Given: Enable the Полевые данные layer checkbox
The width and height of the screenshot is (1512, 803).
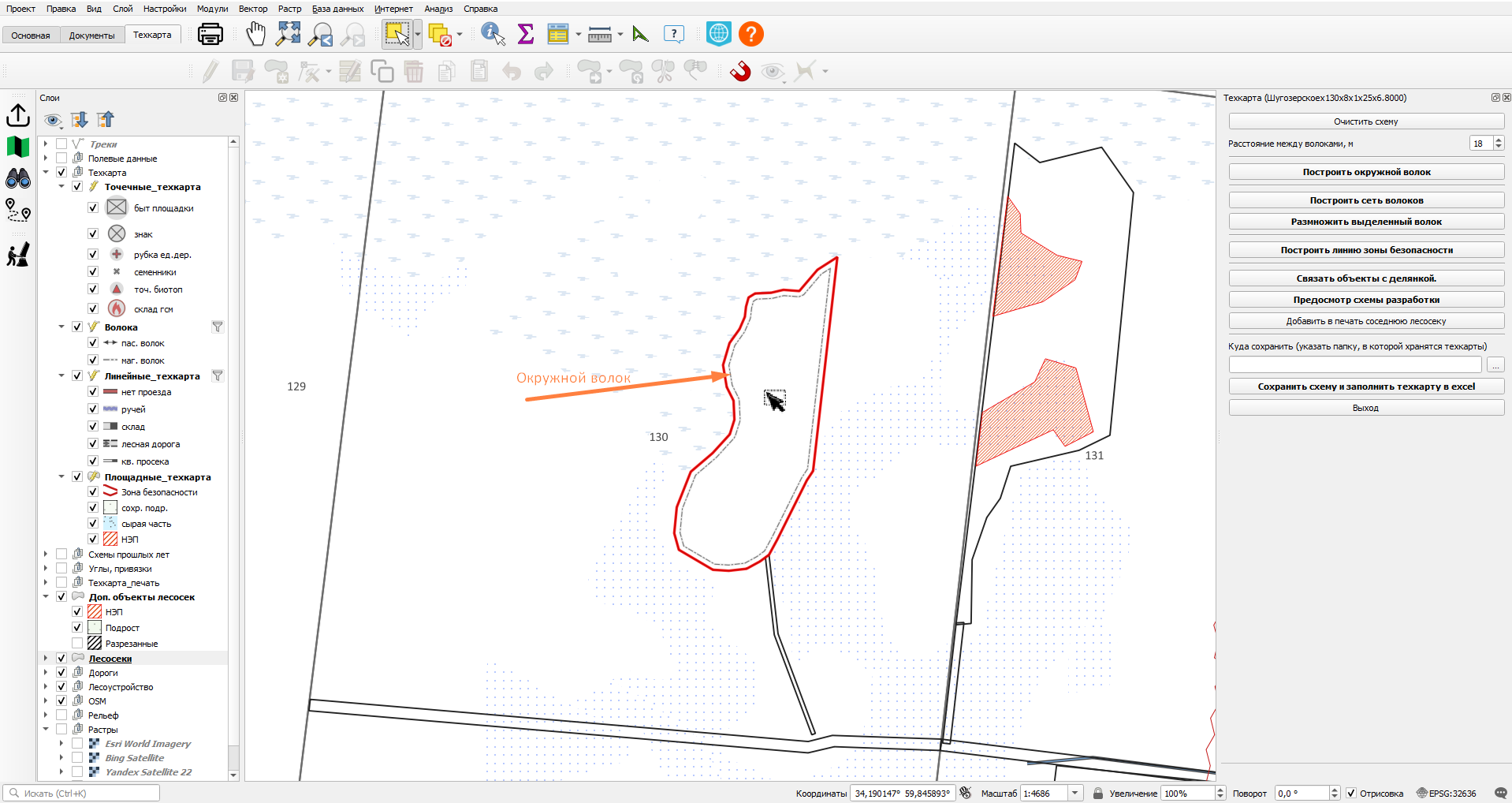Looking at the screenshot, I should click(61, 159).
